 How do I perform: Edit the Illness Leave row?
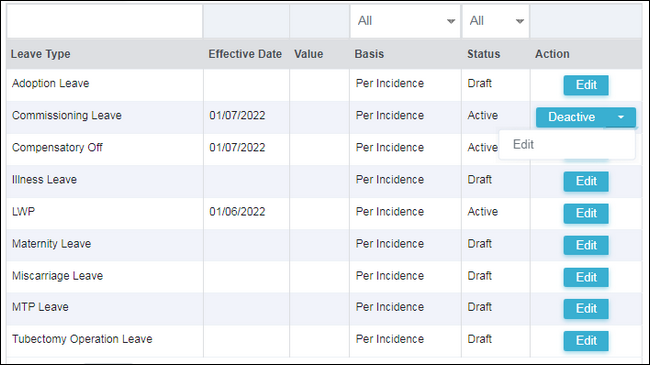(586, 181)
